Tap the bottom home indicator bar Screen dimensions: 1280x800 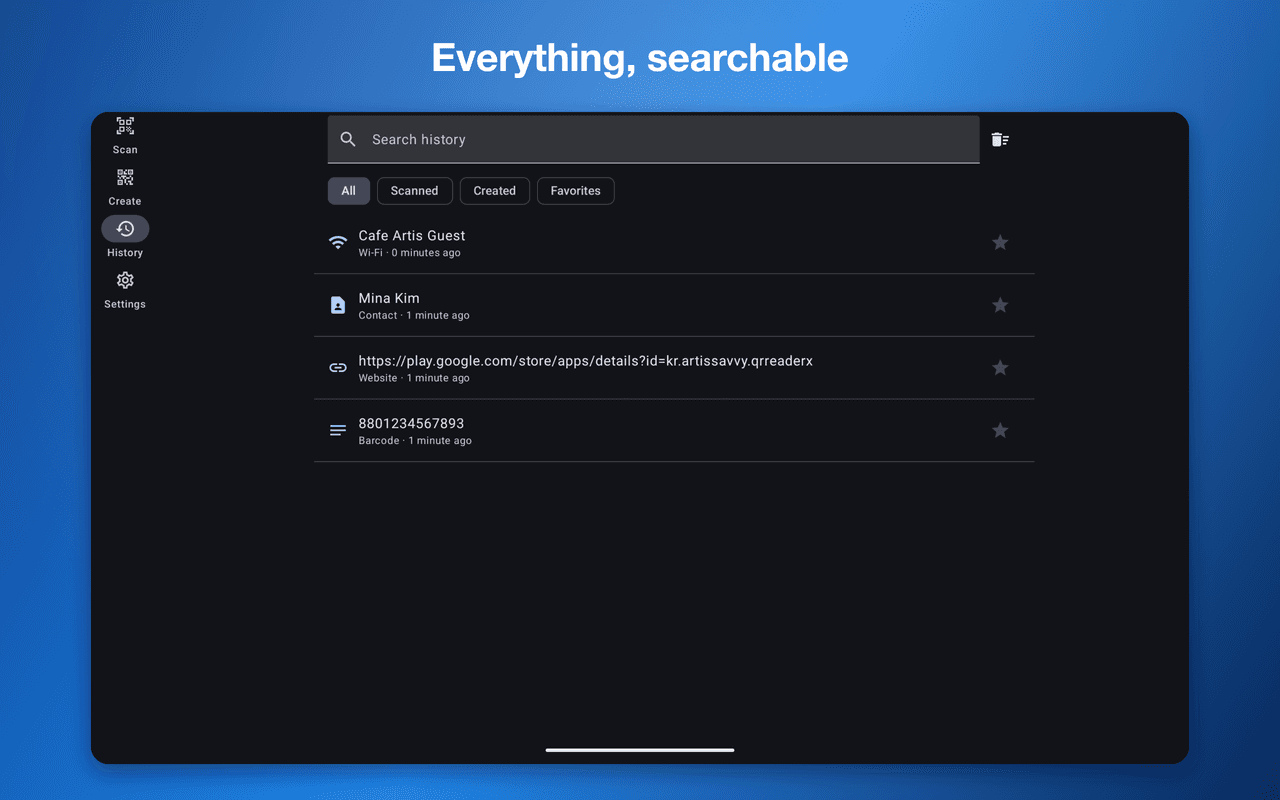coord(640,750)
